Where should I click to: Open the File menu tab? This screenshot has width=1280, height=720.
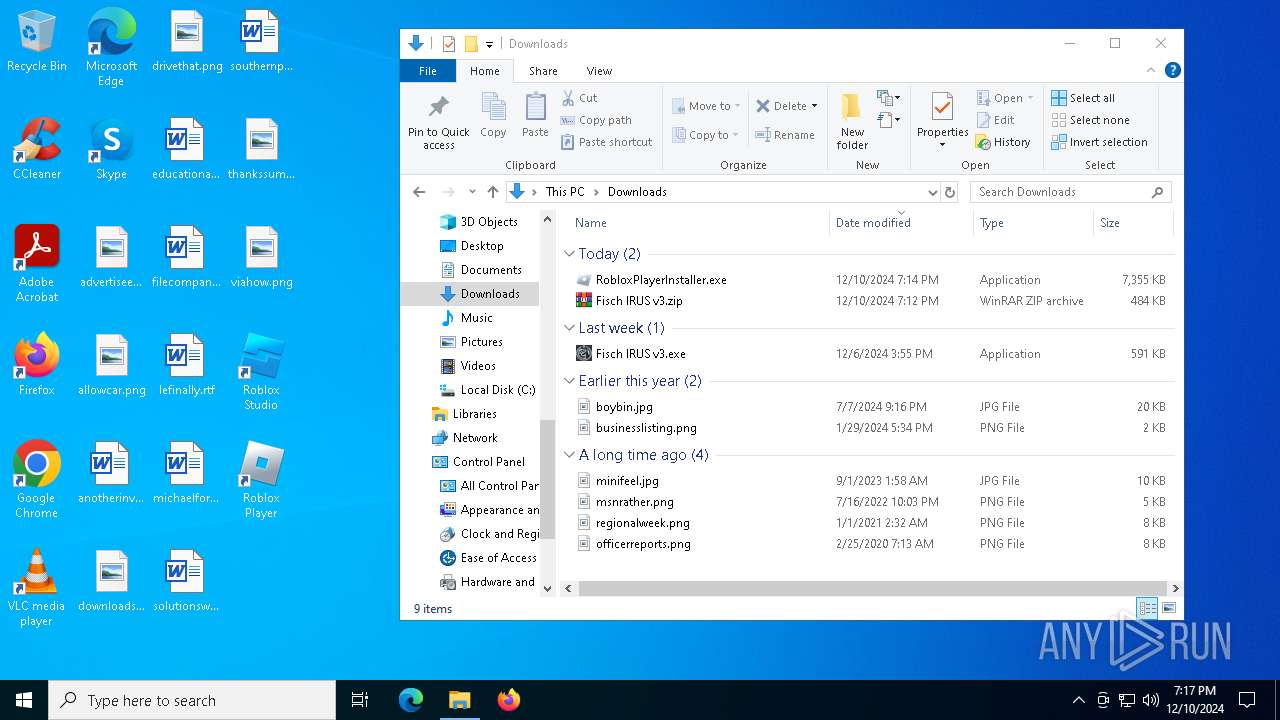pos(428,71)
